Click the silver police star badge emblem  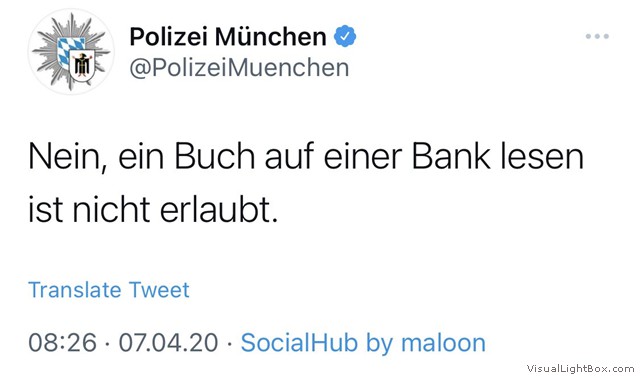[71, 52]
